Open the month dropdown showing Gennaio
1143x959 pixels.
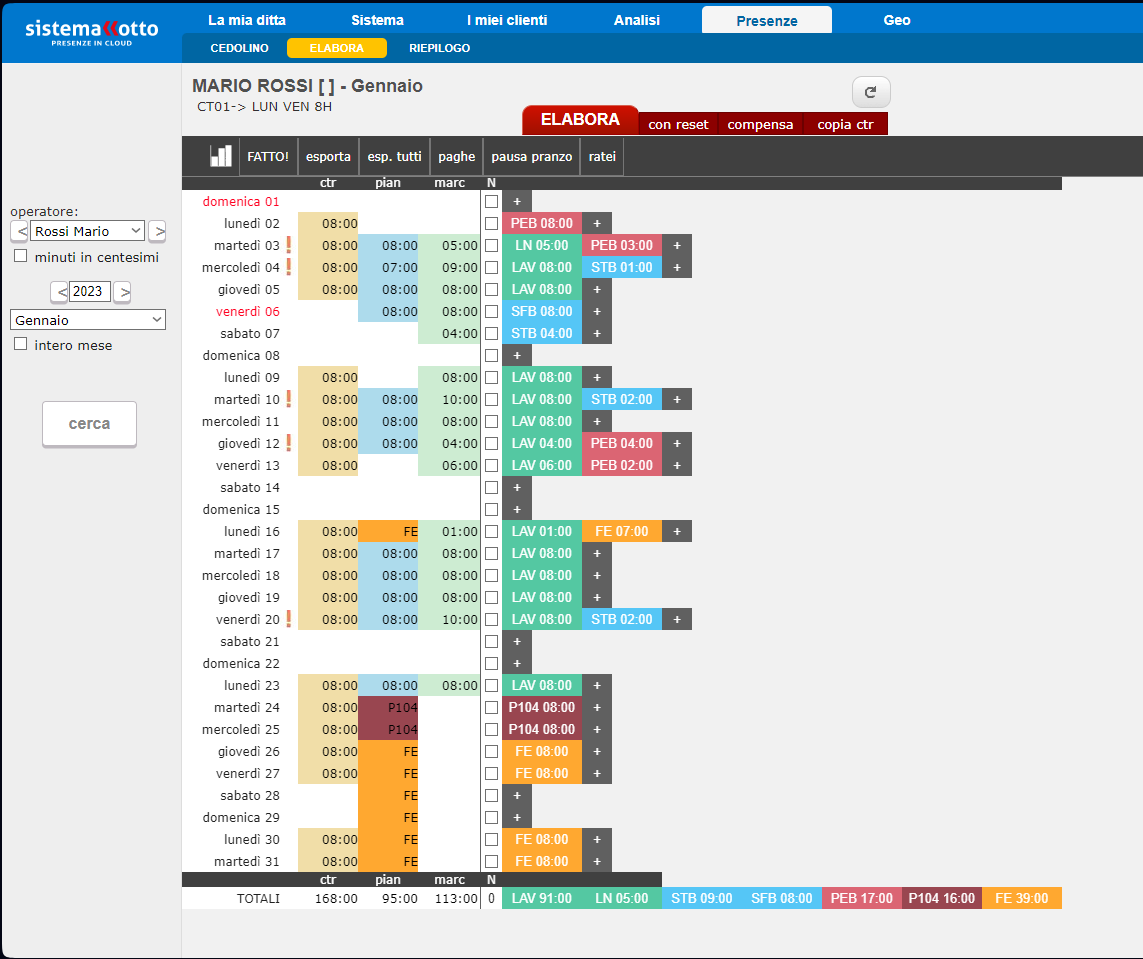point(87,319)
